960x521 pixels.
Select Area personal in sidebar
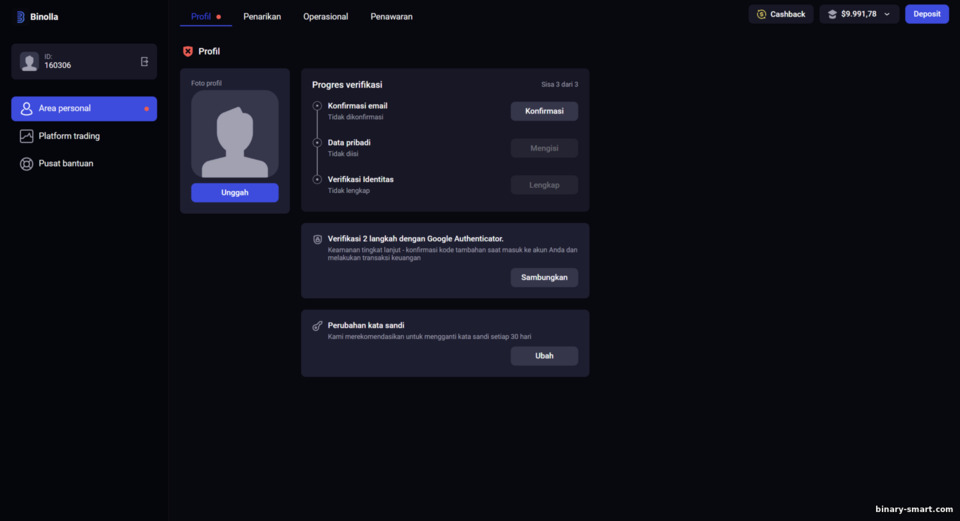pyautogui.click(x=84, y=109)
